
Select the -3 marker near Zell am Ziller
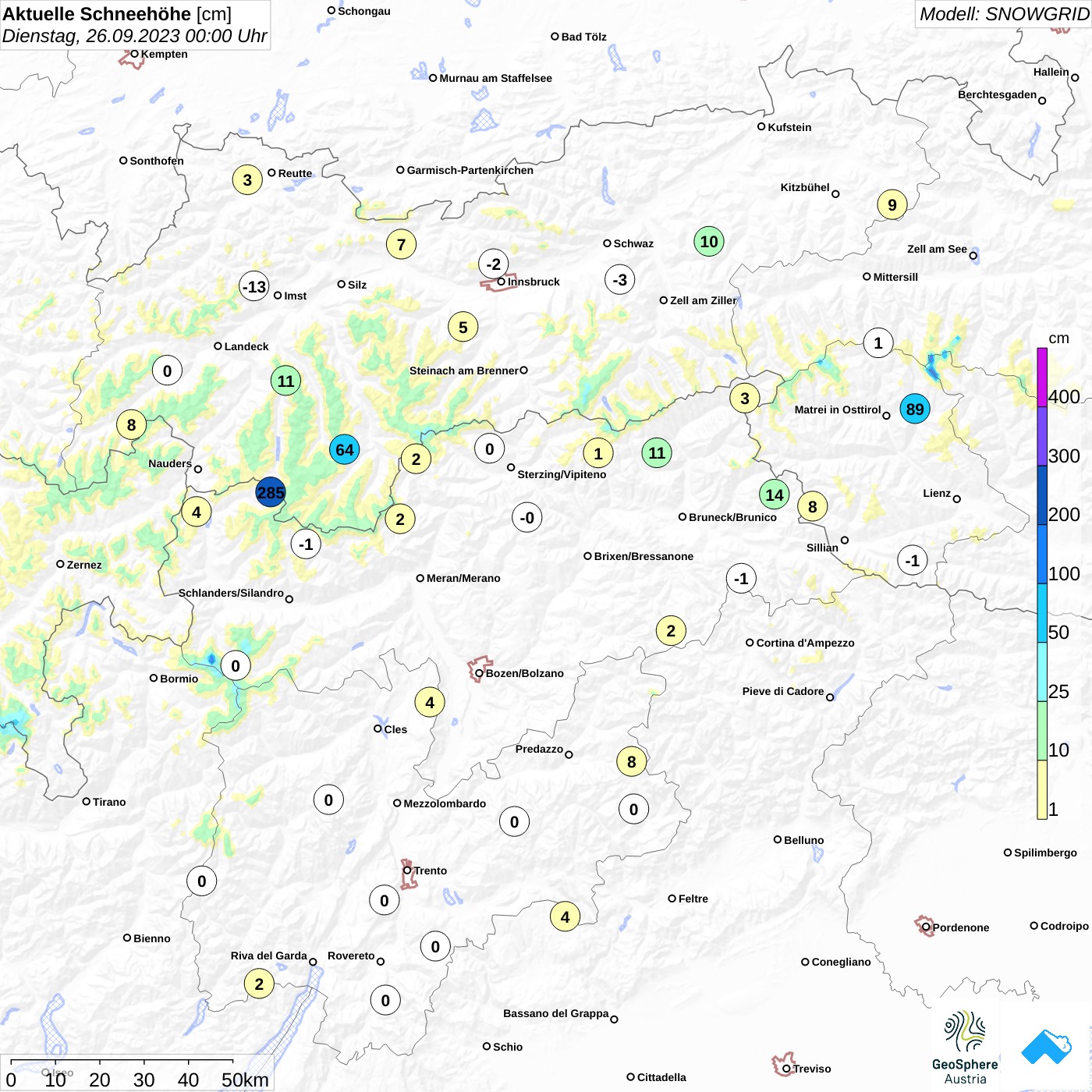pos(619,279)
